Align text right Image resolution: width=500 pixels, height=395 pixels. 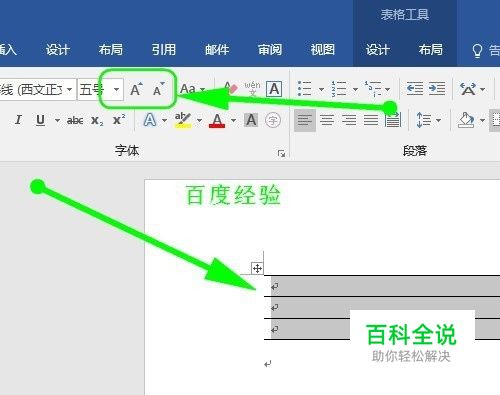[349, 120]
